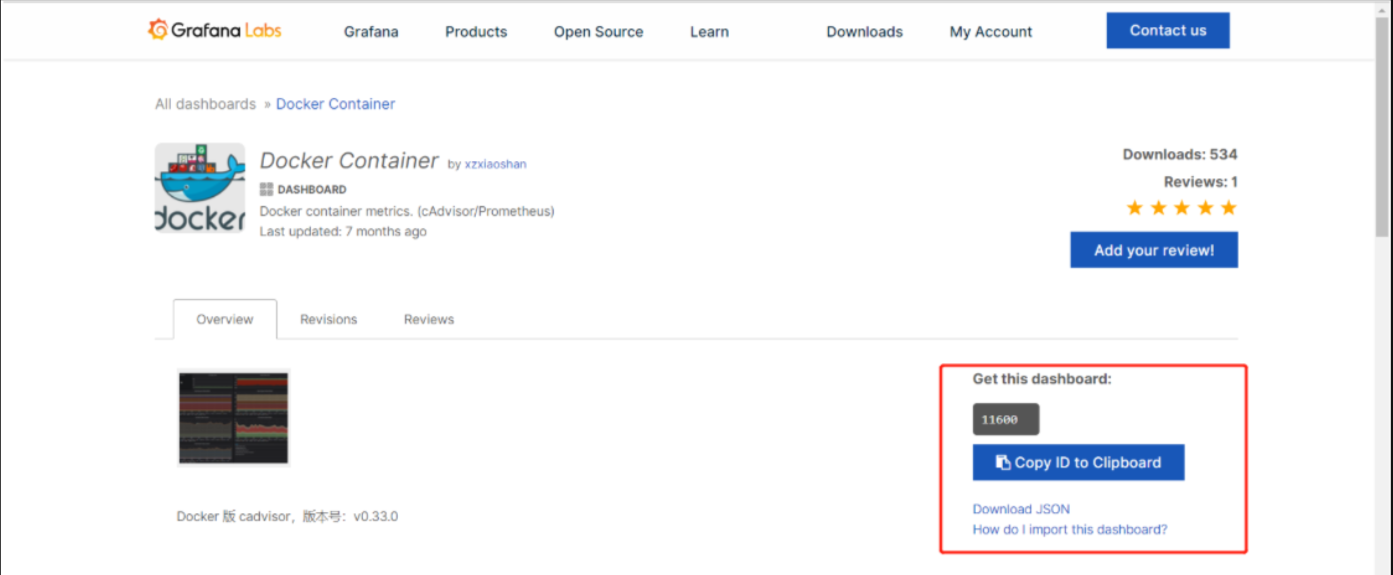Open the Docker whale dashboard logo

pos(200,188)
